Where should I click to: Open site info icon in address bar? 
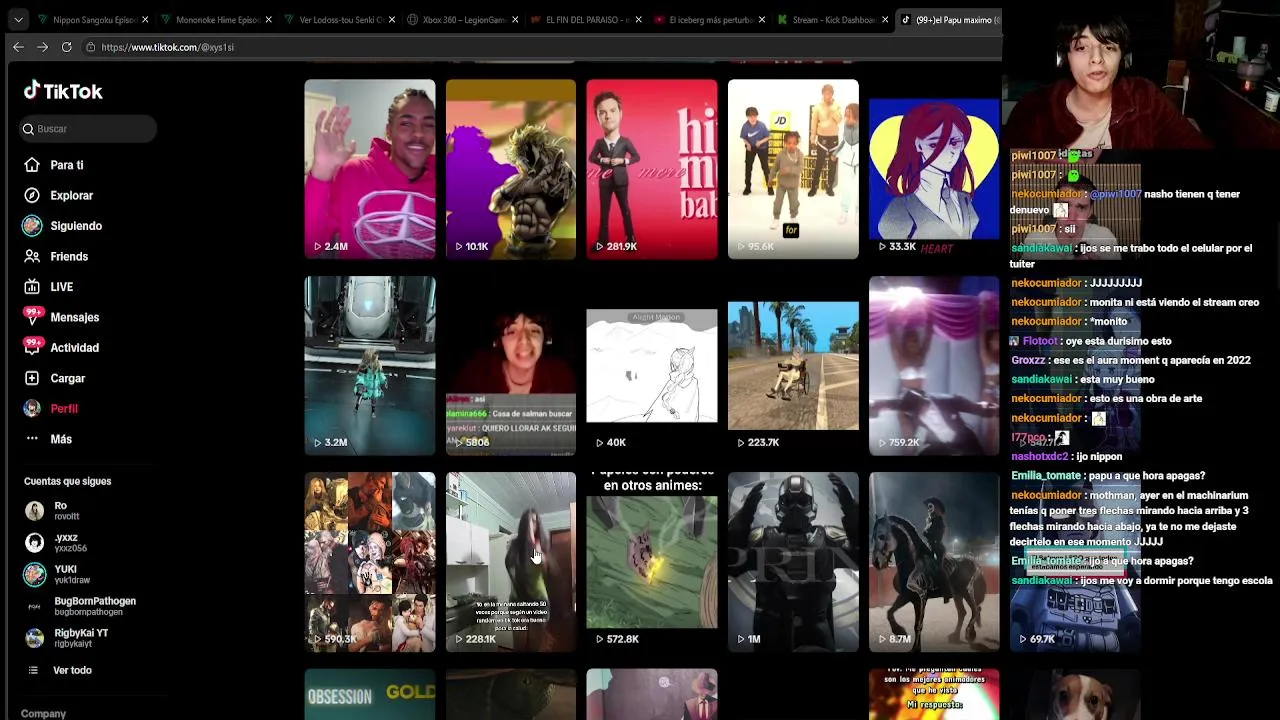pos(90,47)
